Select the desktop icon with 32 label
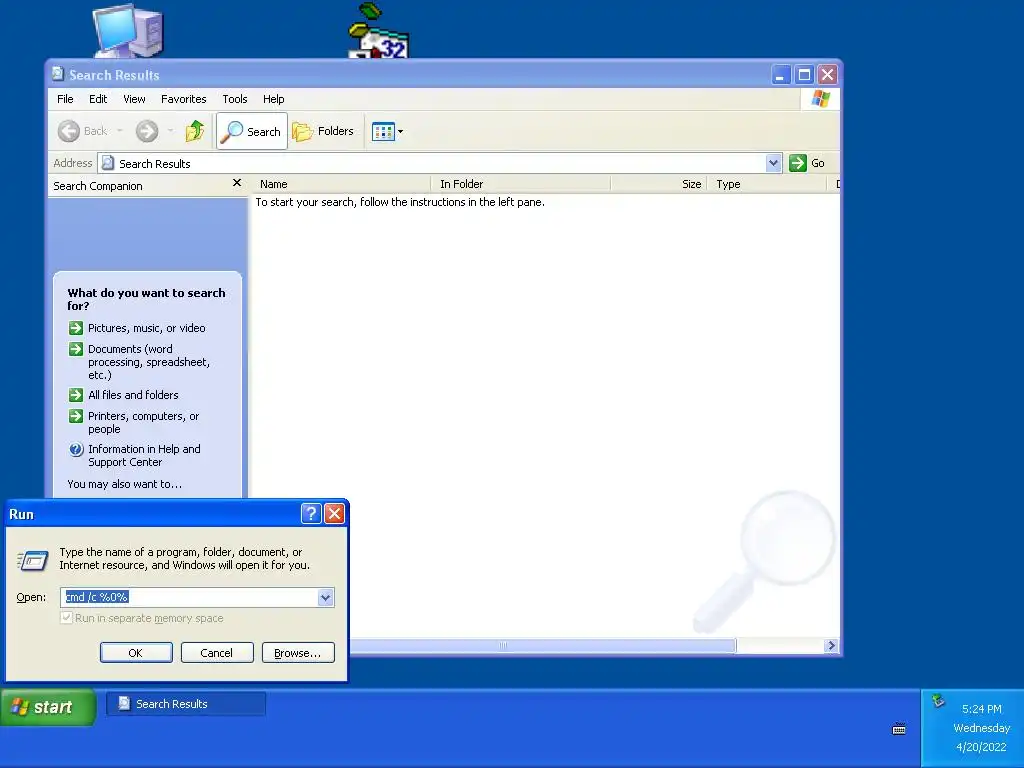Viewport: 1024px width, 768px height. click(x=379, y=31)
